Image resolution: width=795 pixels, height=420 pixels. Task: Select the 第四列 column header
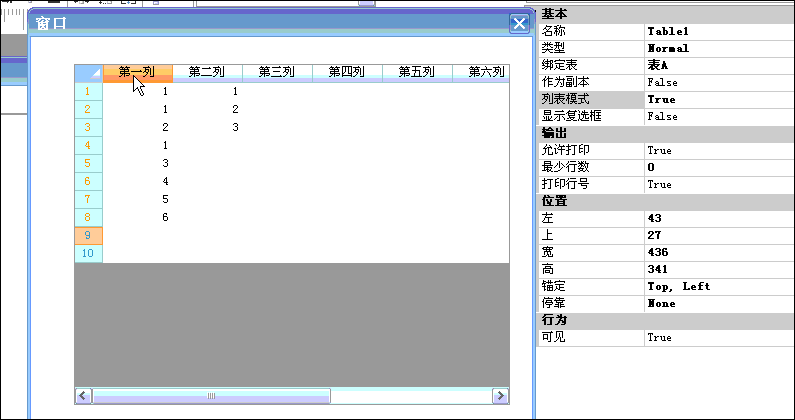coord(347,74)
